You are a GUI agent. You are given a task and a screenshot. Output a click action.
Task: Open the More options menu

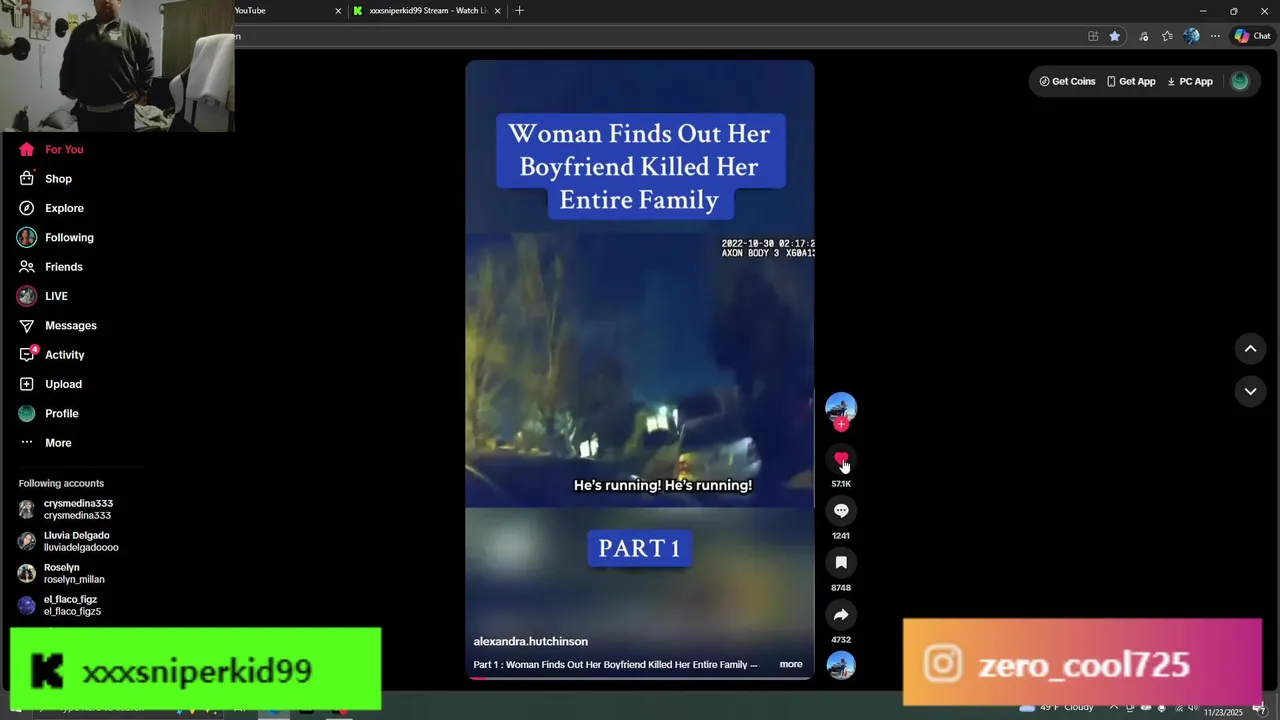(45, 443)
